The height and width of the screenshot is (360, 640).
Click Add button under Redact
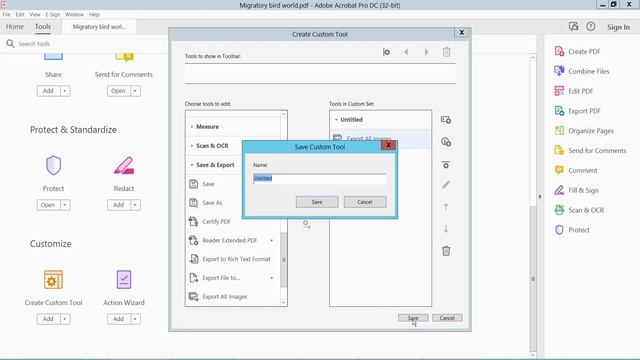coord(118,205)
